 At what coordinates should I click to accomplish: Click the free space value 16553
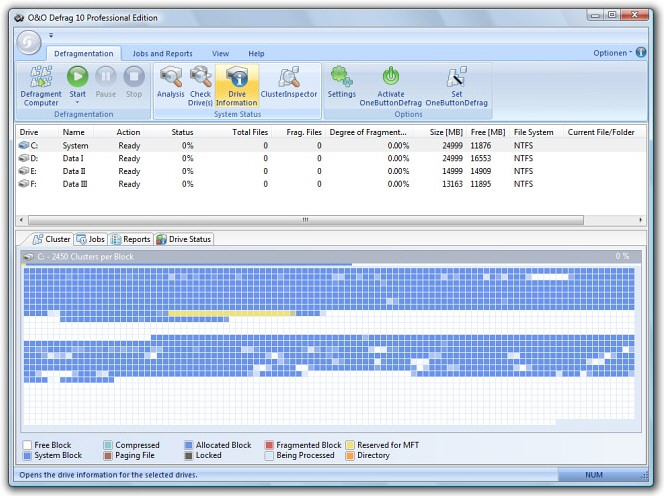click(x=481, y=158)
